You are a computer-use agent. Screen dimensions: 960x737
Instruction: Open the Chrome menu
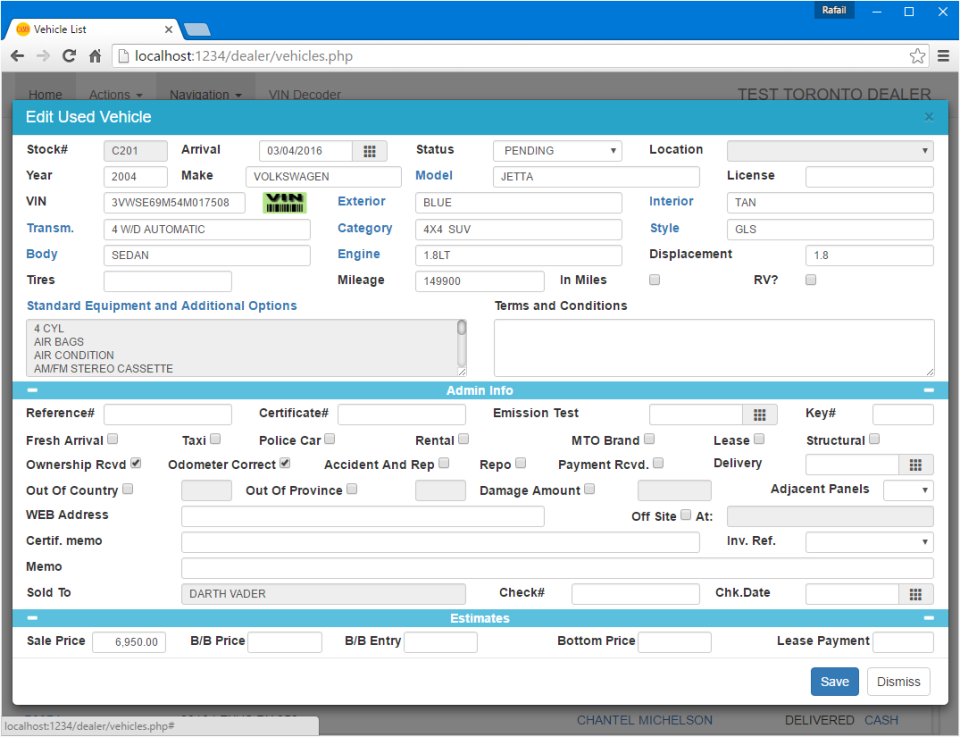(x=944, y=56)
